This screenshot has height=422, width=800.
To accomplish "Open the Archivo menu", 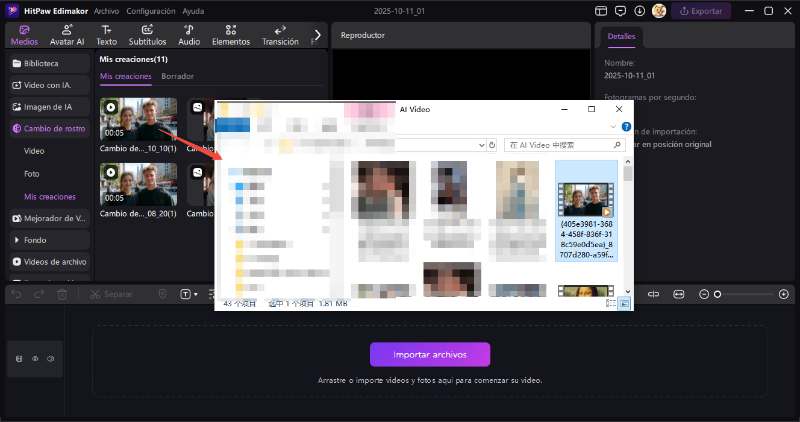I will tap(106, 10).
